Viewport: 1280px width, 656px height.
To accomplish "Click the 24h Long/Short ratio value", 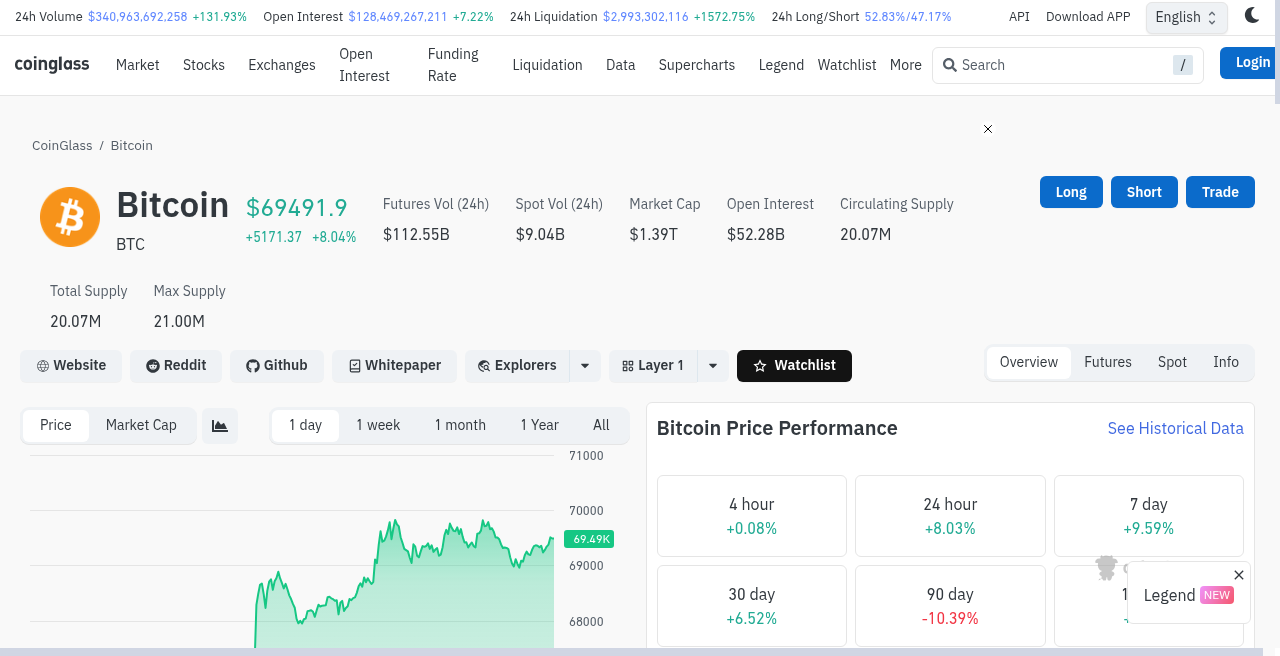I will [x=908, y=17].
